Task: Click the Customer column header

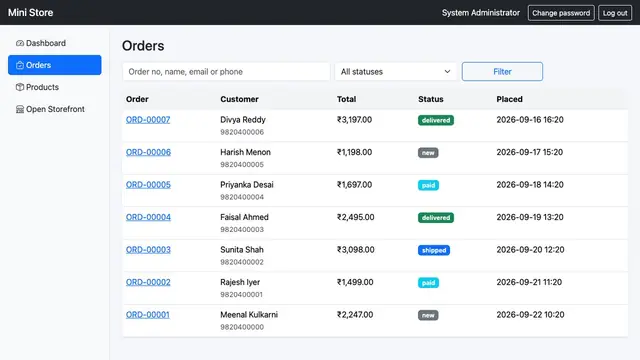Action: tap(239, 99)
